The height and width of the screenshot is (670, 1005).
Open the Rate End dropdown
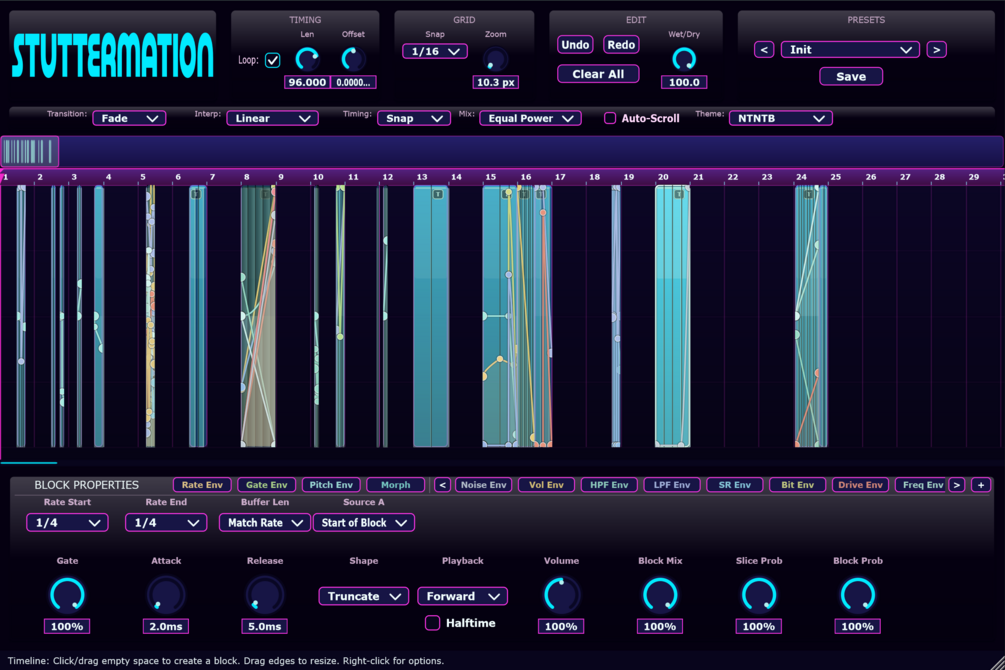click(166, 523)
